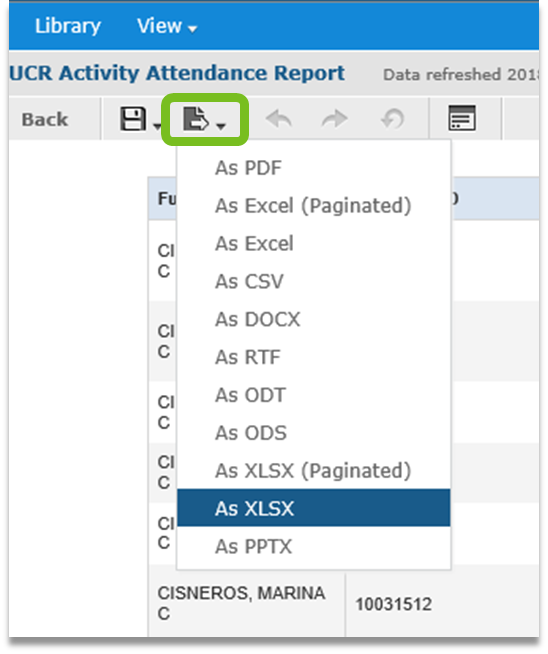This screenshot has height=654, width=548.
Task: Click the Undo arrow icon
Action: click(279, 119)
